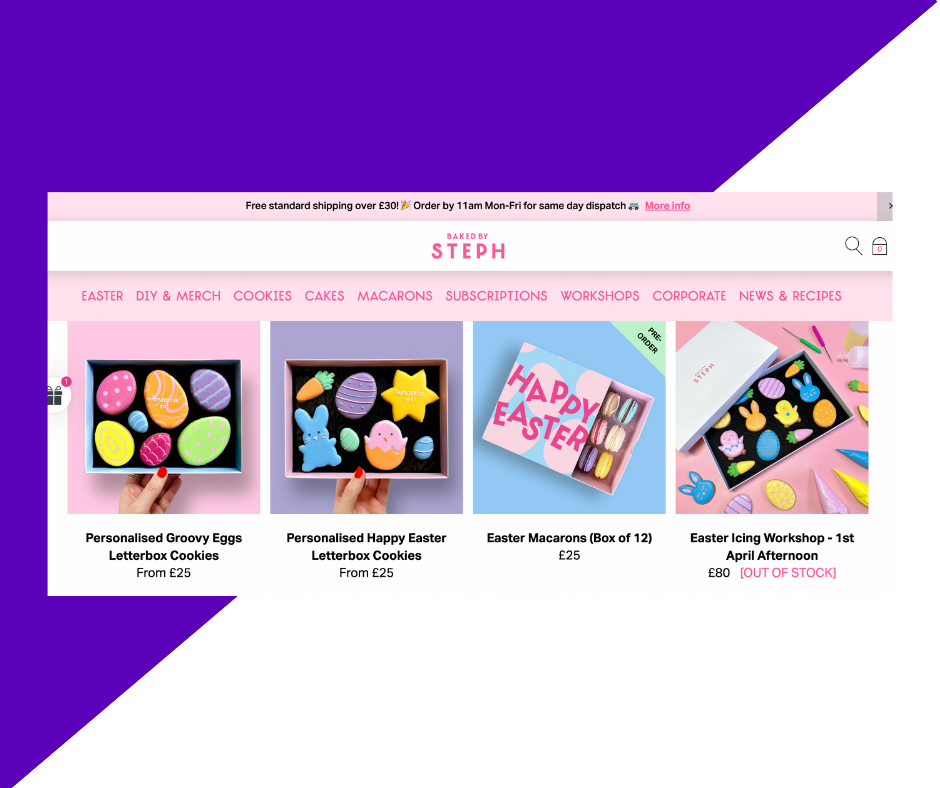Open Groovy Eggs cookies product image

click(x=164, y=417)
